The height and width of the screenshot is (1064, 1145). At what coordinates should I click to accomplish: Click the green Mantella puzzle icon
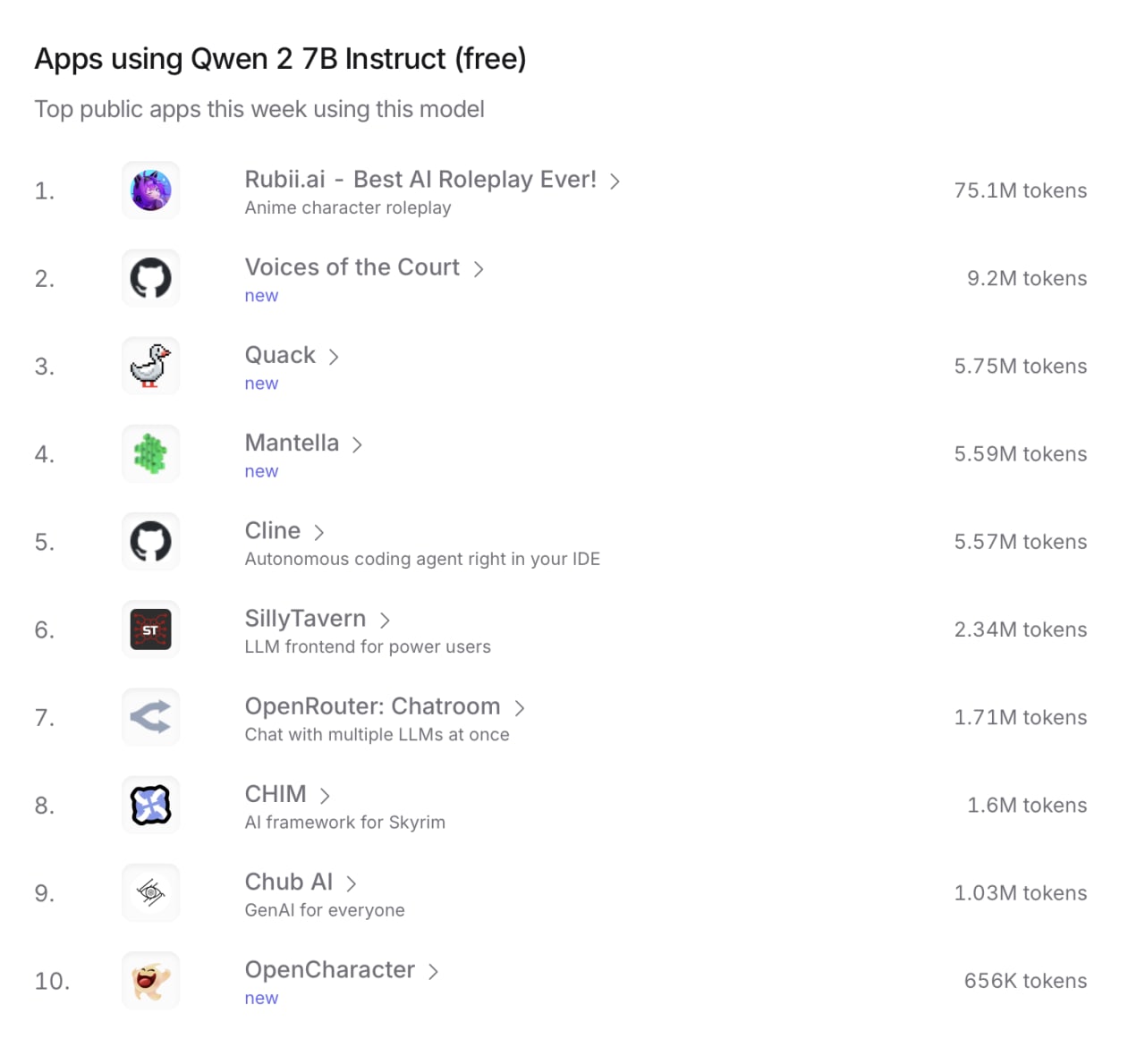click(150, 453)
